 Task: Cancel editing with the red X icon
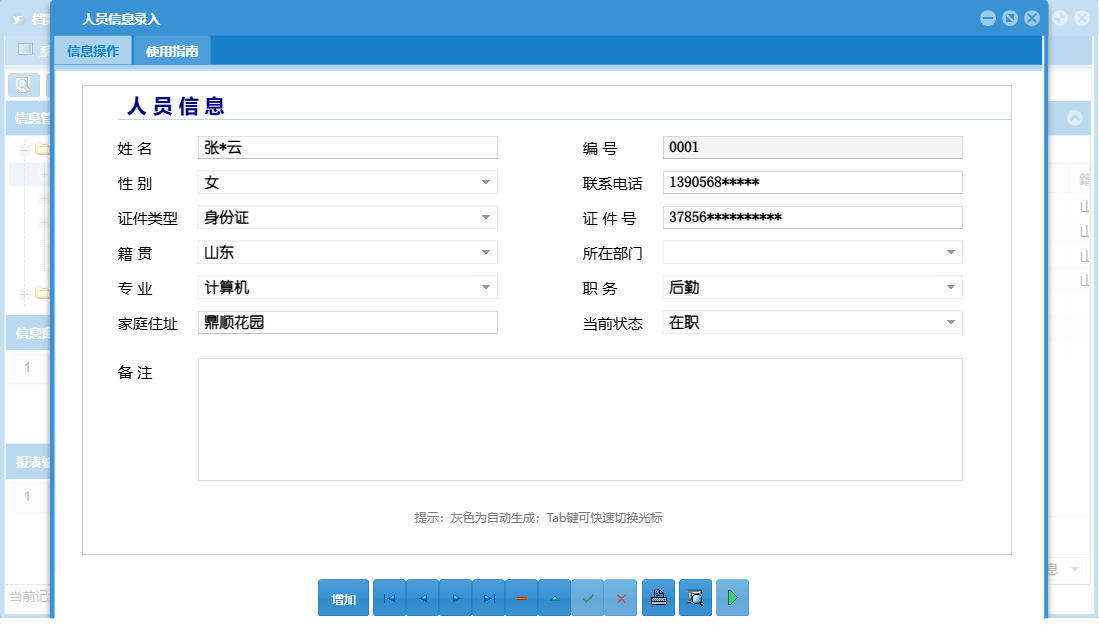pos(620,597)
